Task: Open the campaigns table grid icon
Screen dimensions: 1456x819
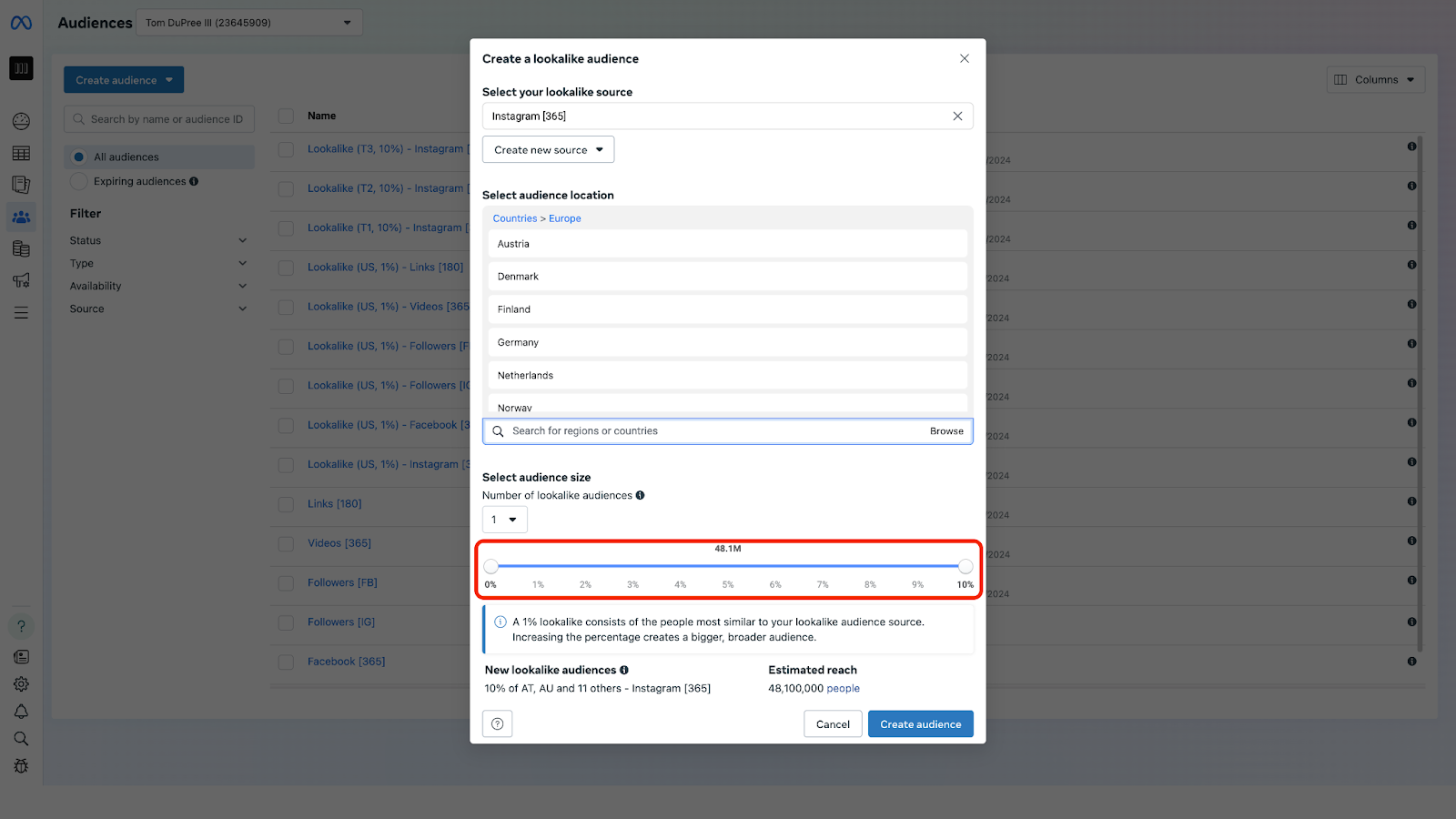Action: pos(21,153)
